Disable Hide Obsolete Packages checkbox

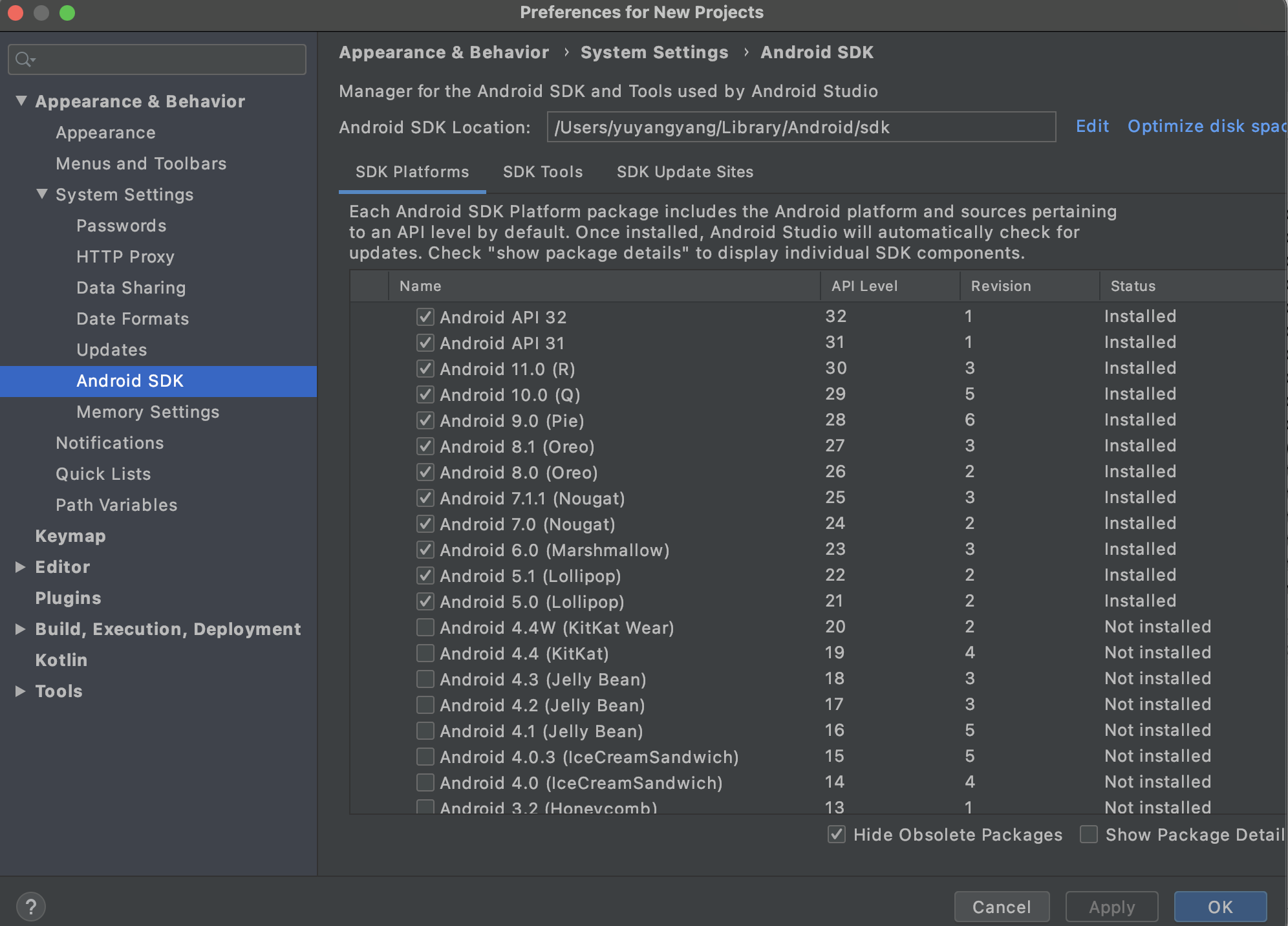(x=836, y=834)
